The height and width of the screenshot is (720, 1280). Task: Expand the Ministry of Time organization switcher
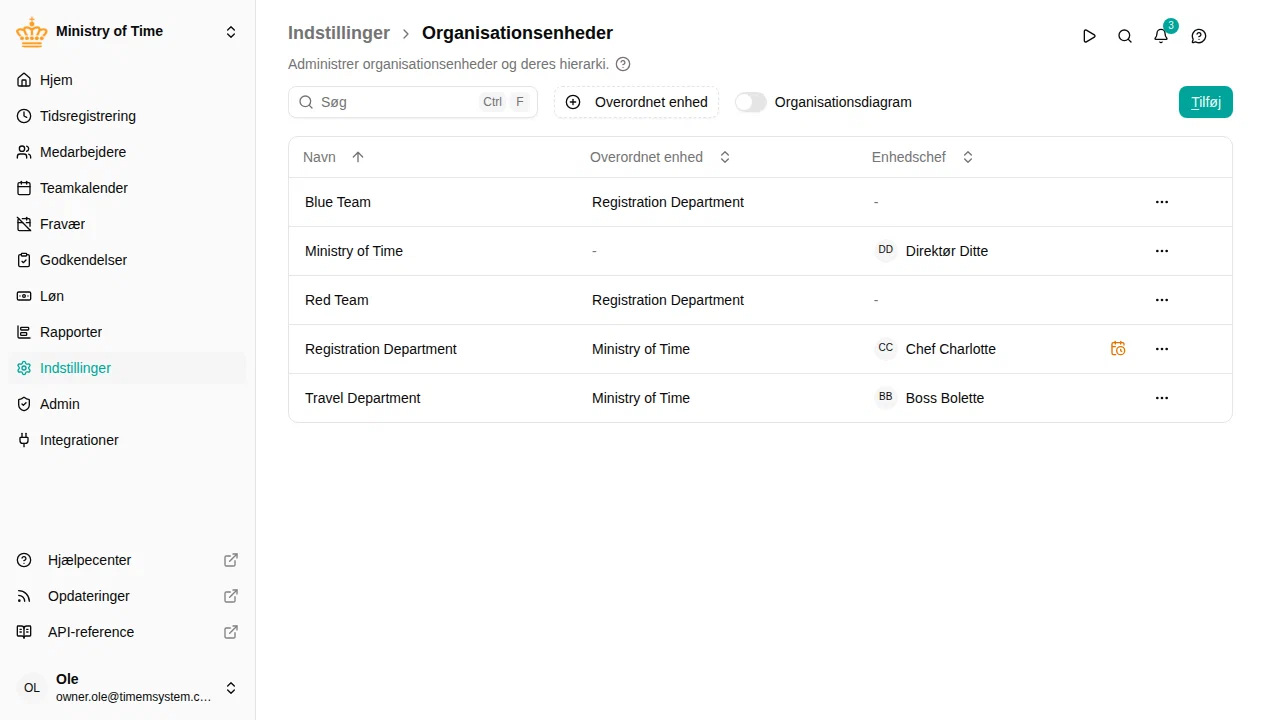click(x=231, y=32)
